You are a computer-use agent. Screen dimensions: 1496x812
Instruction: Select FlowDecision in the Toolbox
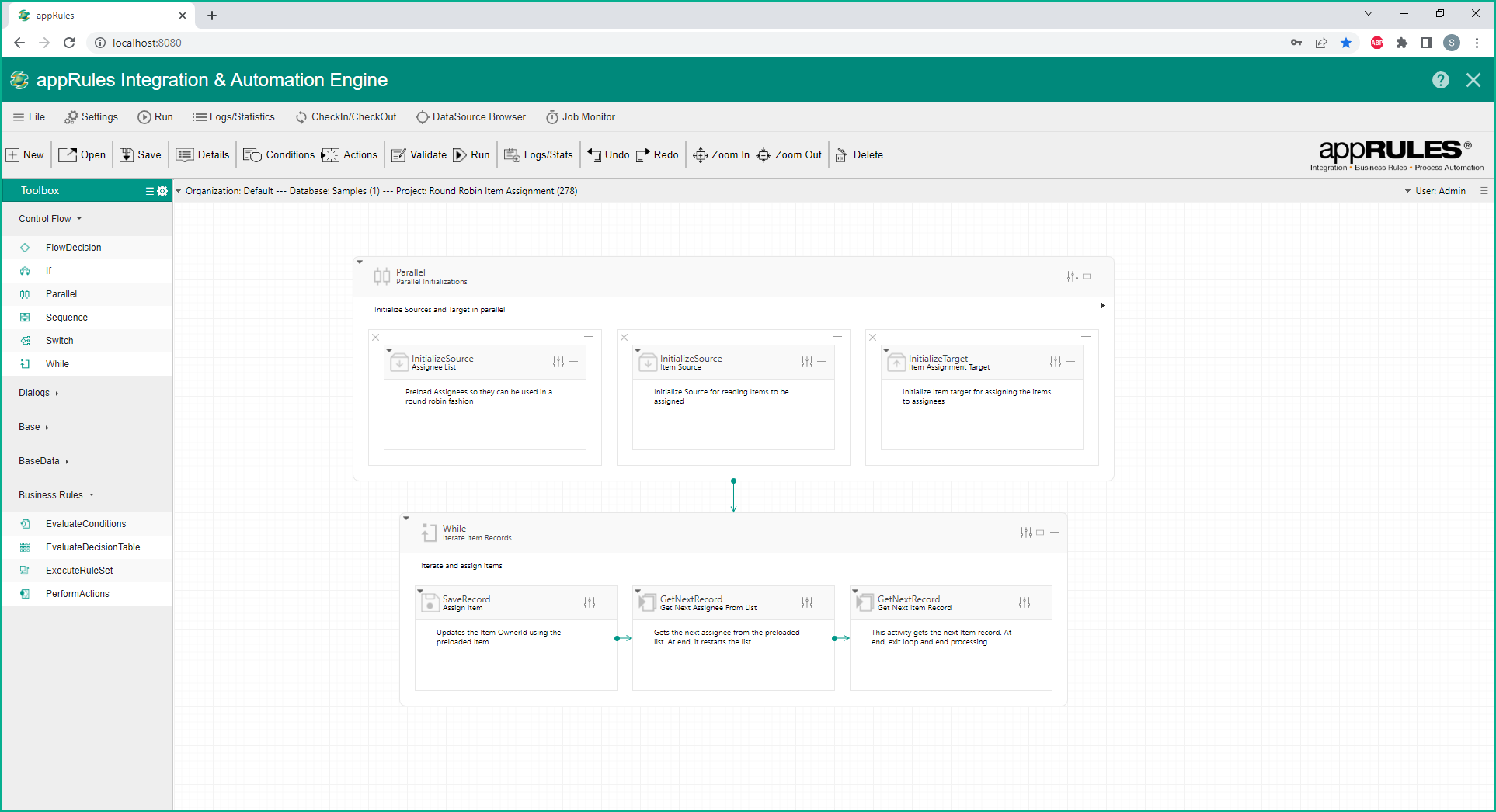click(x=88, y=248)
